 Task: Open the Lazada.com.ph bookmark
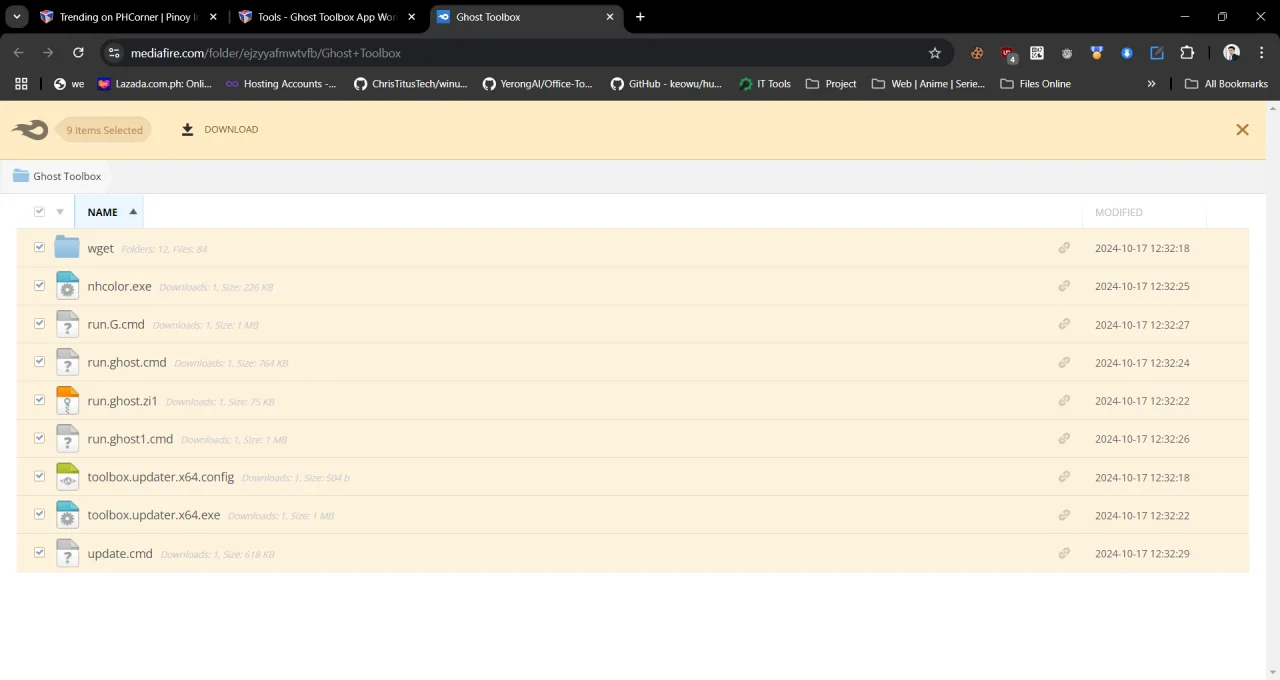coord(155,84)
